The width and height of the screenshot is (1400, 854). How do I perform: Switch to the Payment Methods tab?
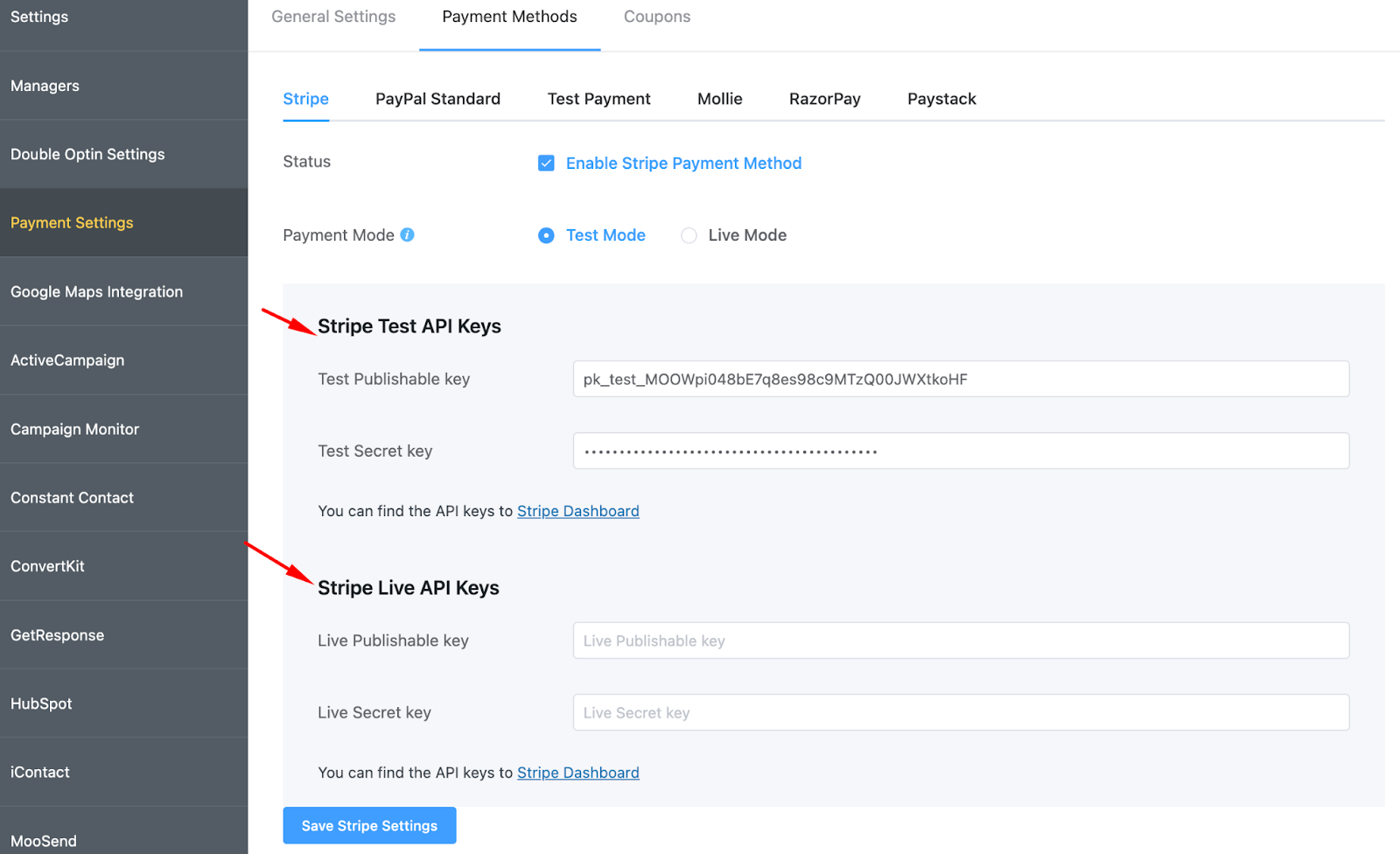tap(509, 17)
